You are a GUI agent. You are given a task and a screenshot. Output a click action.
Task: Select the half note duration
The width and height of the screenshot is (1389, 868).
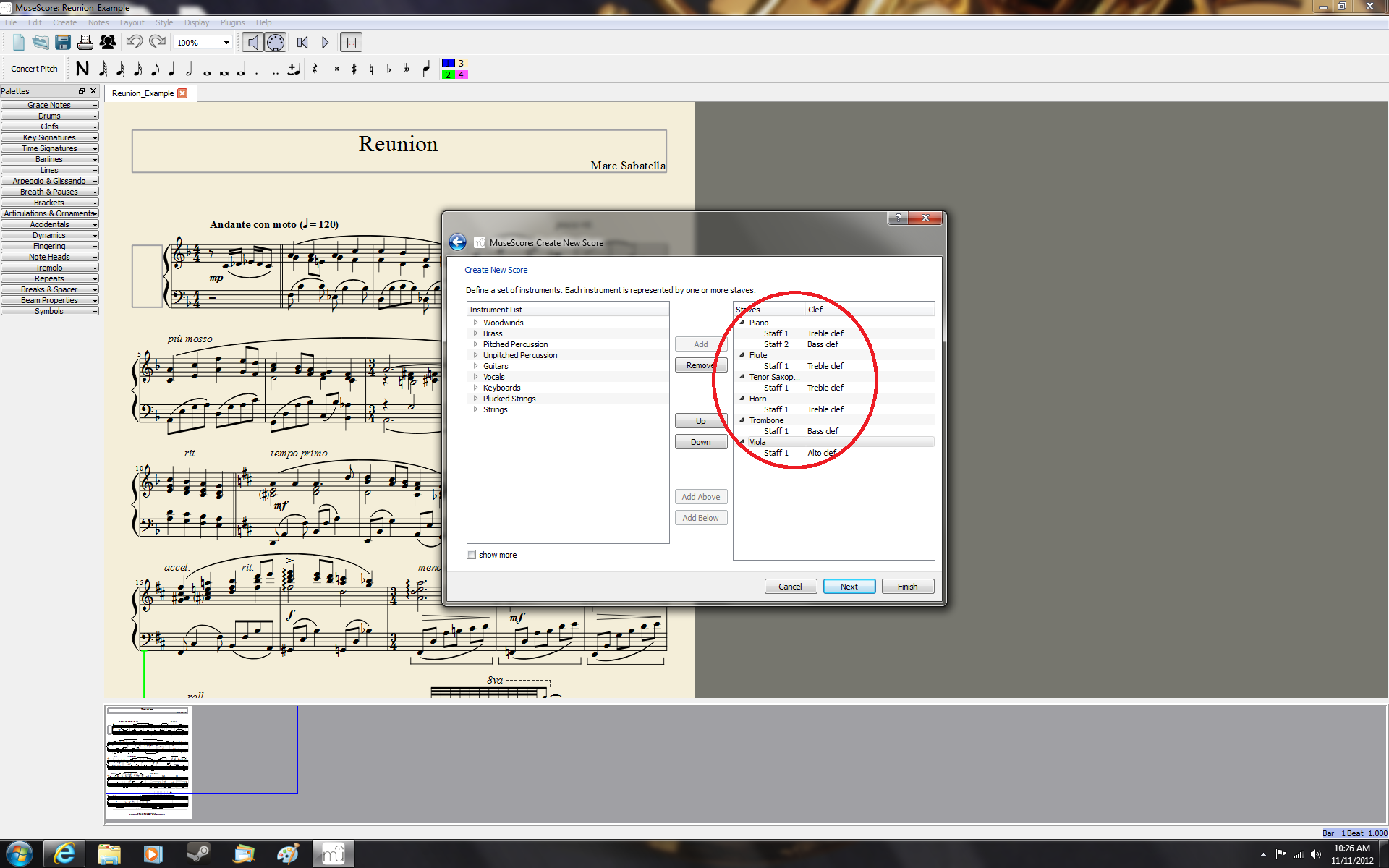click(x=190, y=69)
